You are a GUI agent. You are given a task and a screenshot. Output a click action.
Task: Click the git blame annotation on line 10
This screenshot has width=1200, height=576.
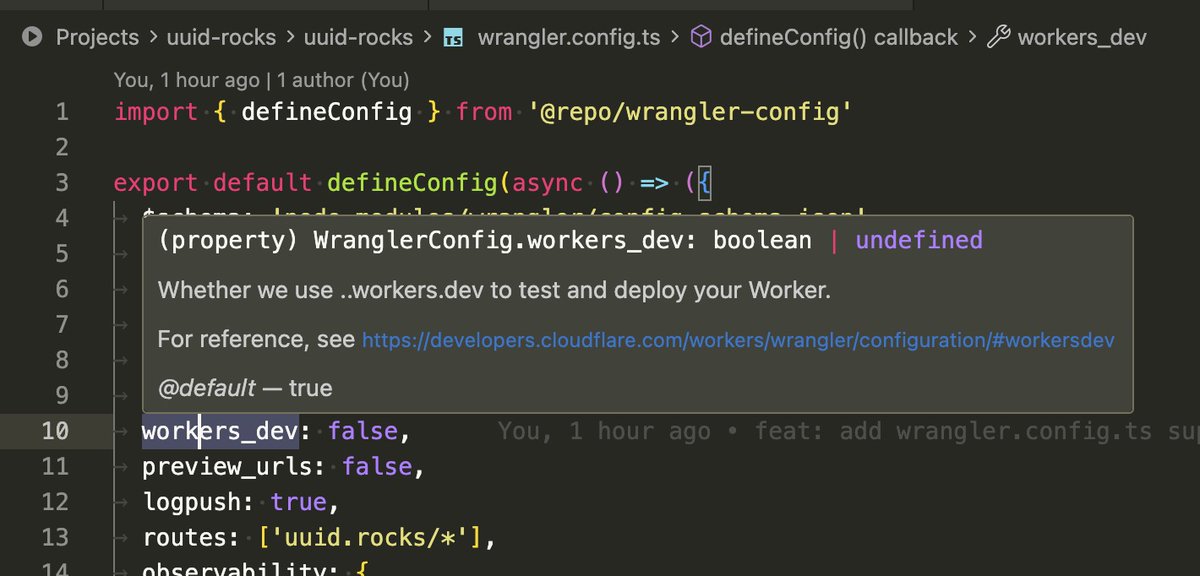[848, 431]
